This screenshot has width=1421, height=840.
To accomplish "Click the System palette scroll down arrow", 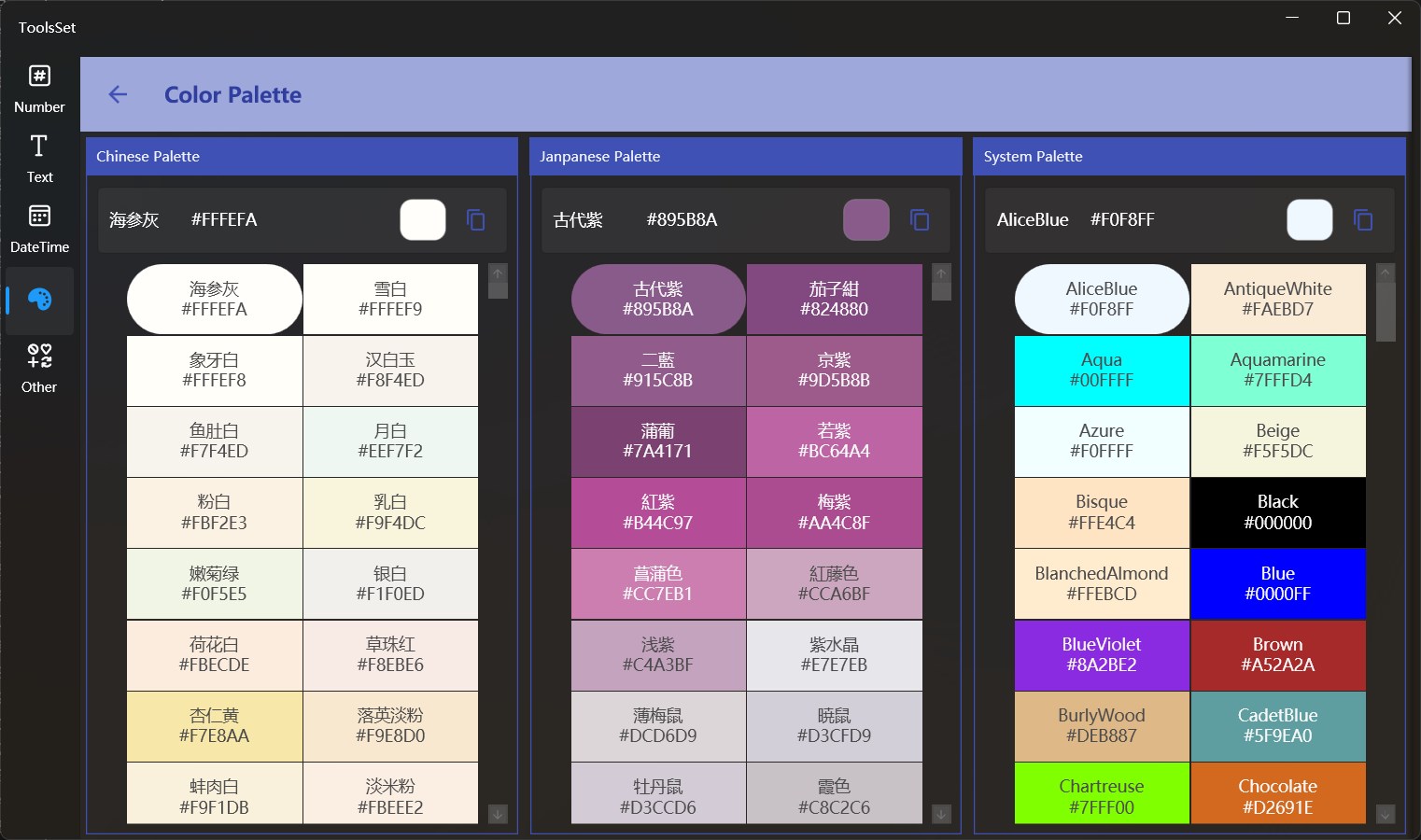I will [x=1386, y=815].
